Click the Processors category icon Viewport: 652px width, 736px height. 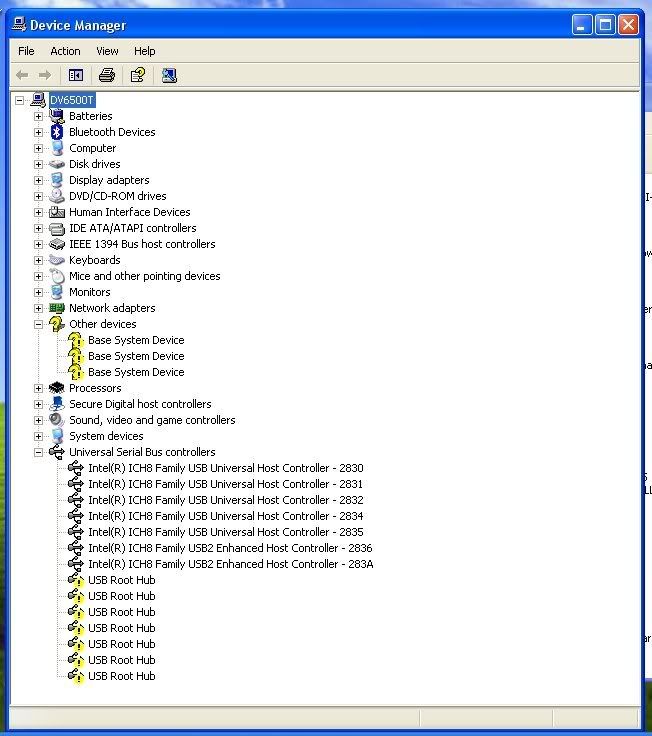tap(57, 388)
